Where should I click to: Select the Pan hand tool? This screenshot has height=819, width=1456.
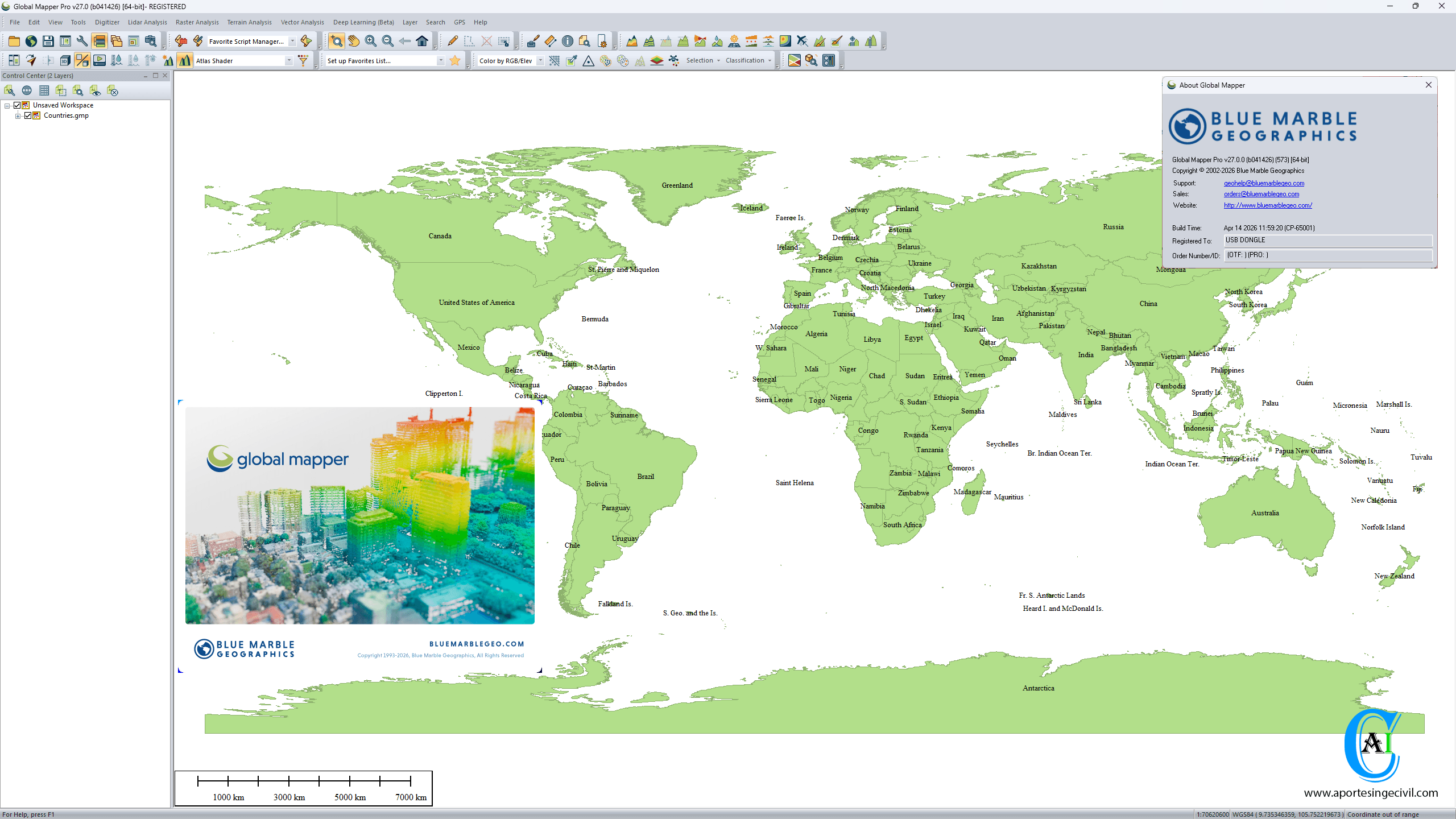pyautogui.click(x=354, y=41)
